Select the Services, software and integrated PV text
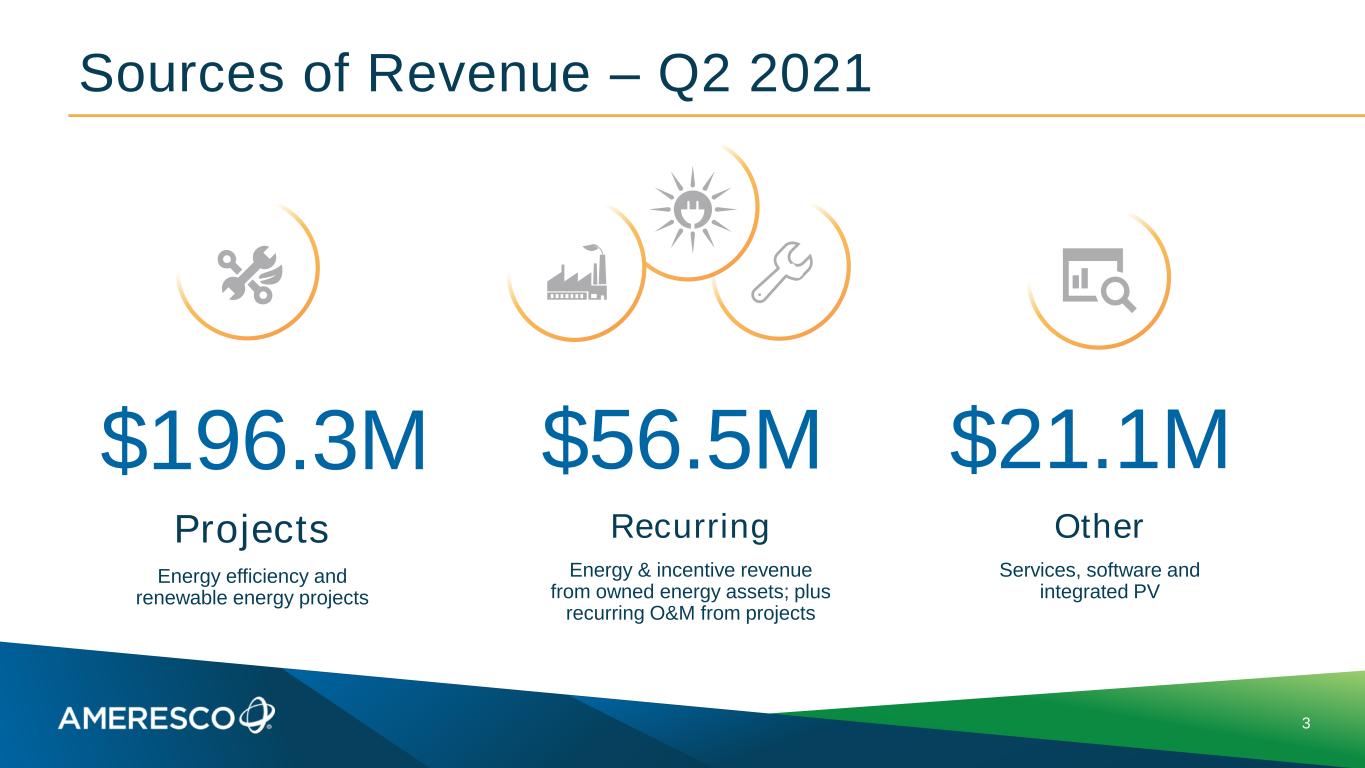Image resolution: width=1365 pixels, height=768 pixels. click(x=1099, y=581)
